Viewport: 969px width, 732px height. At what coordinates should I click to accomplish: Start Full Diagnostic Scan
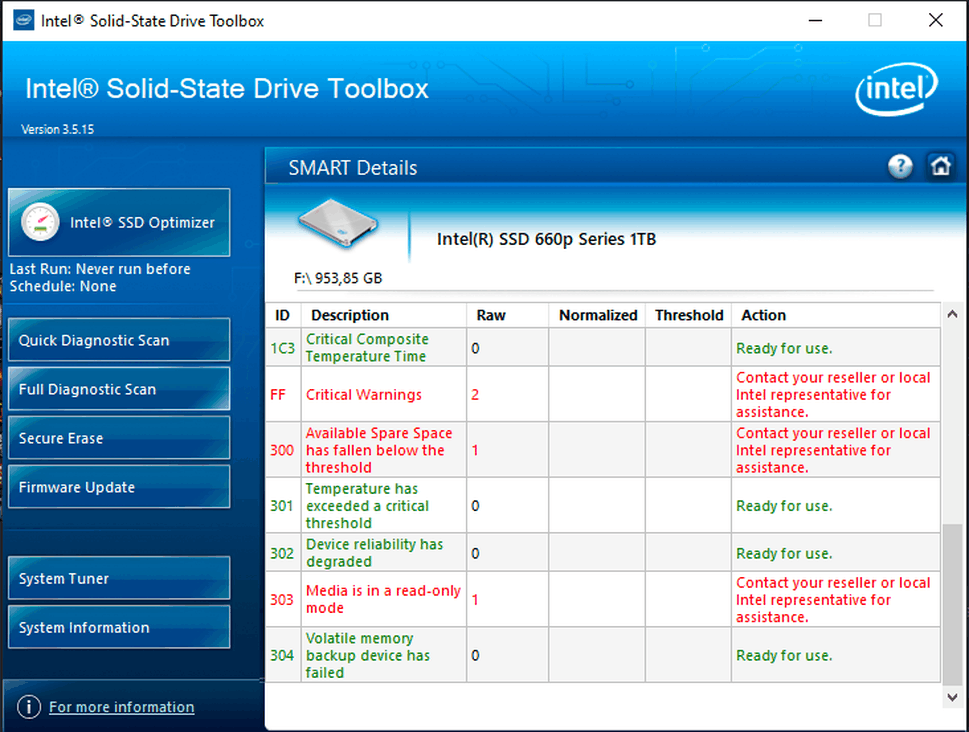pyautogui.click(x=119, y=389)
